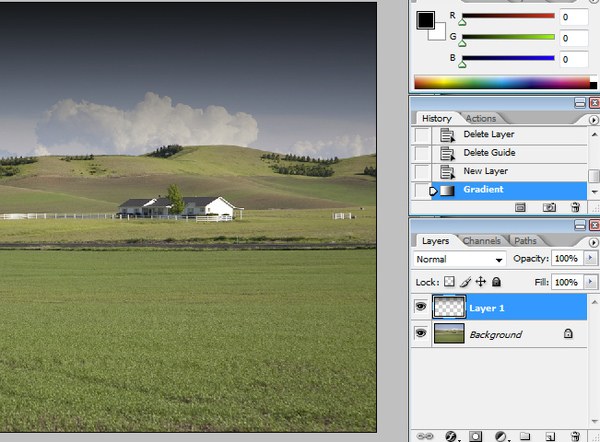Click the black foreground color swatch
The image size is (600, 442).
(x=426, y=20)
